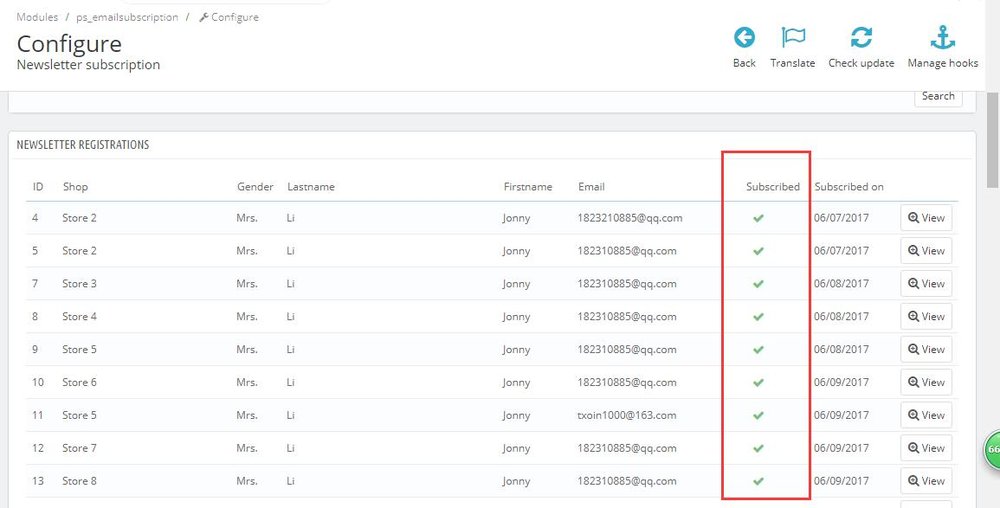
Task: Click the Search button
Action: (938, 96)
